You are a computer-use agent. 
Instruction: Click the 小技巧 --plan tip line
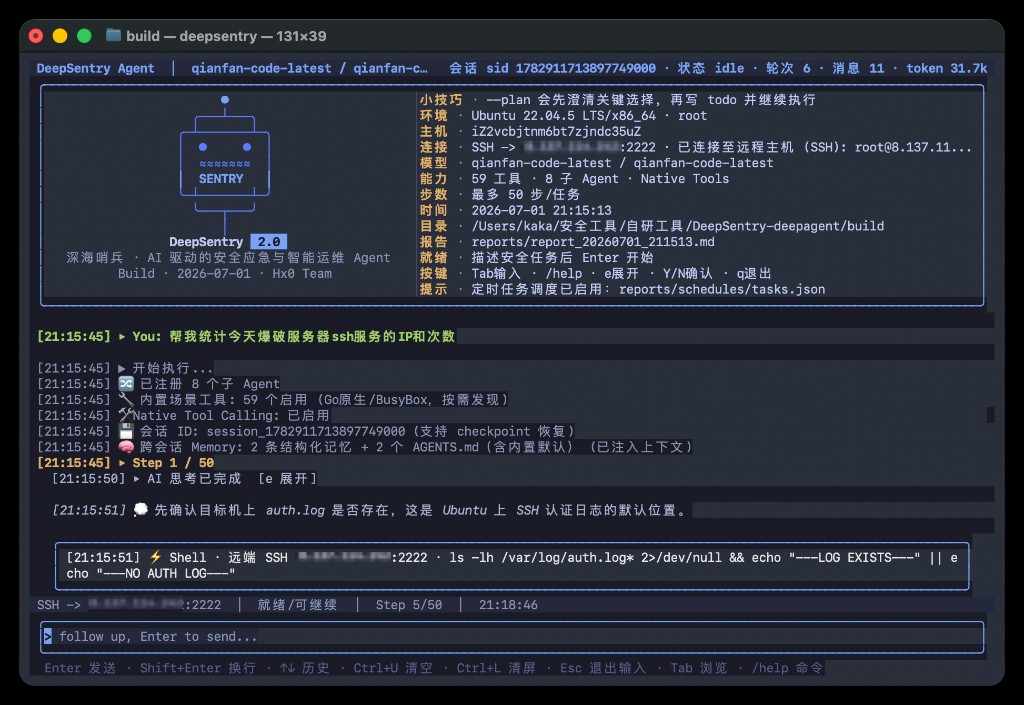[x=617, y=100]
